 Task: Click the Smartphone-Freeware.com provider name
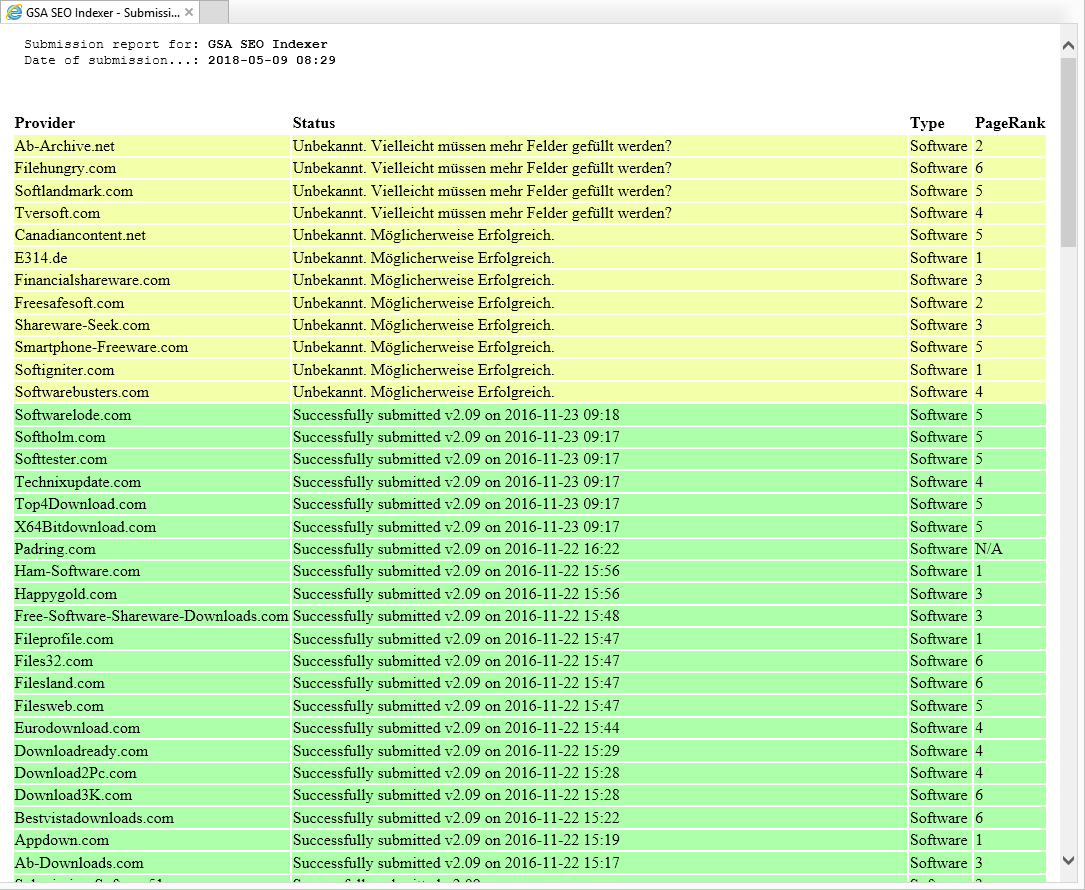click(x=101, y=347)
